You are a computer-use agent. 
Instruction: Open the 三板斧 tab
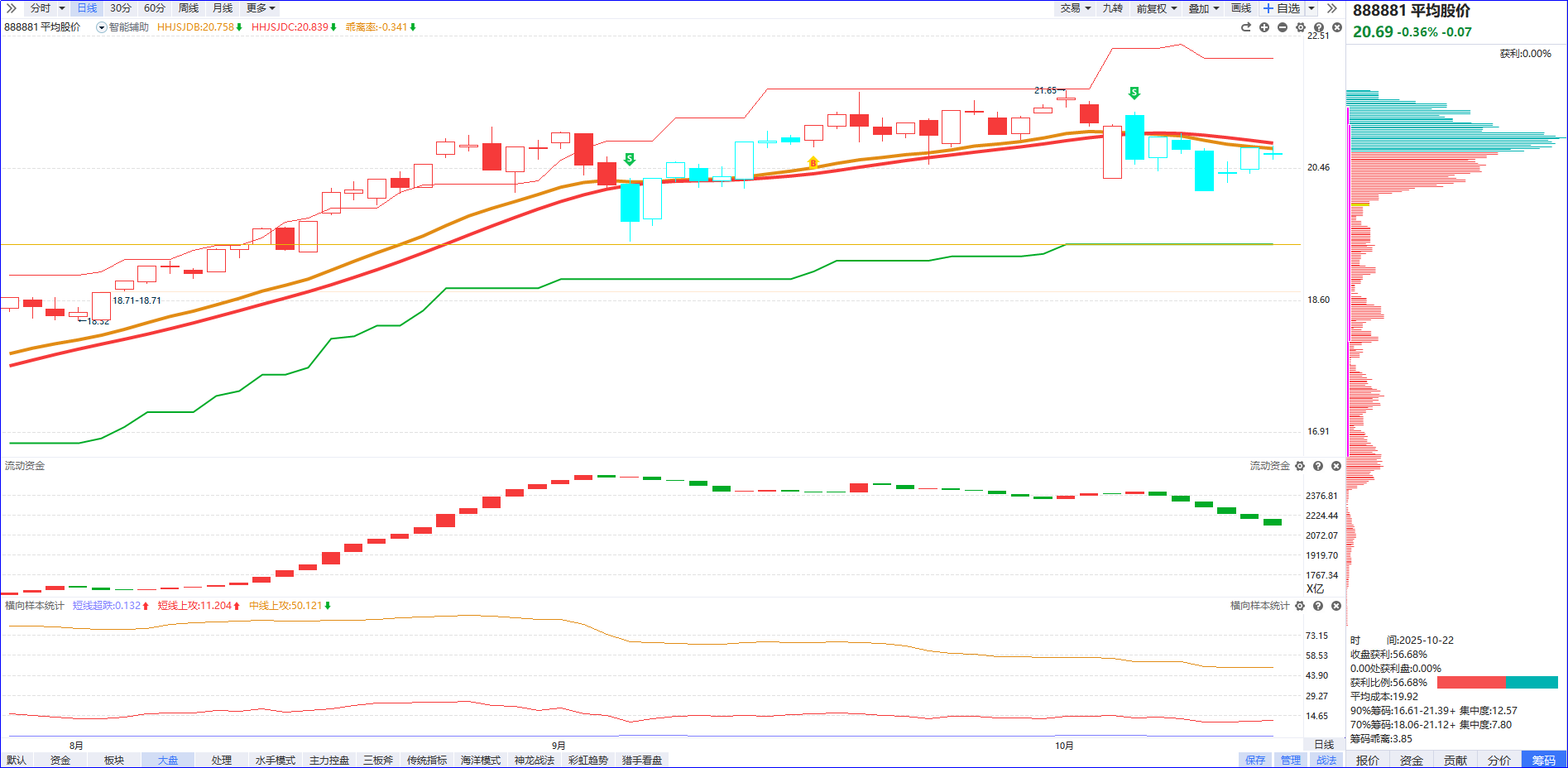click(x=378, y=761)
